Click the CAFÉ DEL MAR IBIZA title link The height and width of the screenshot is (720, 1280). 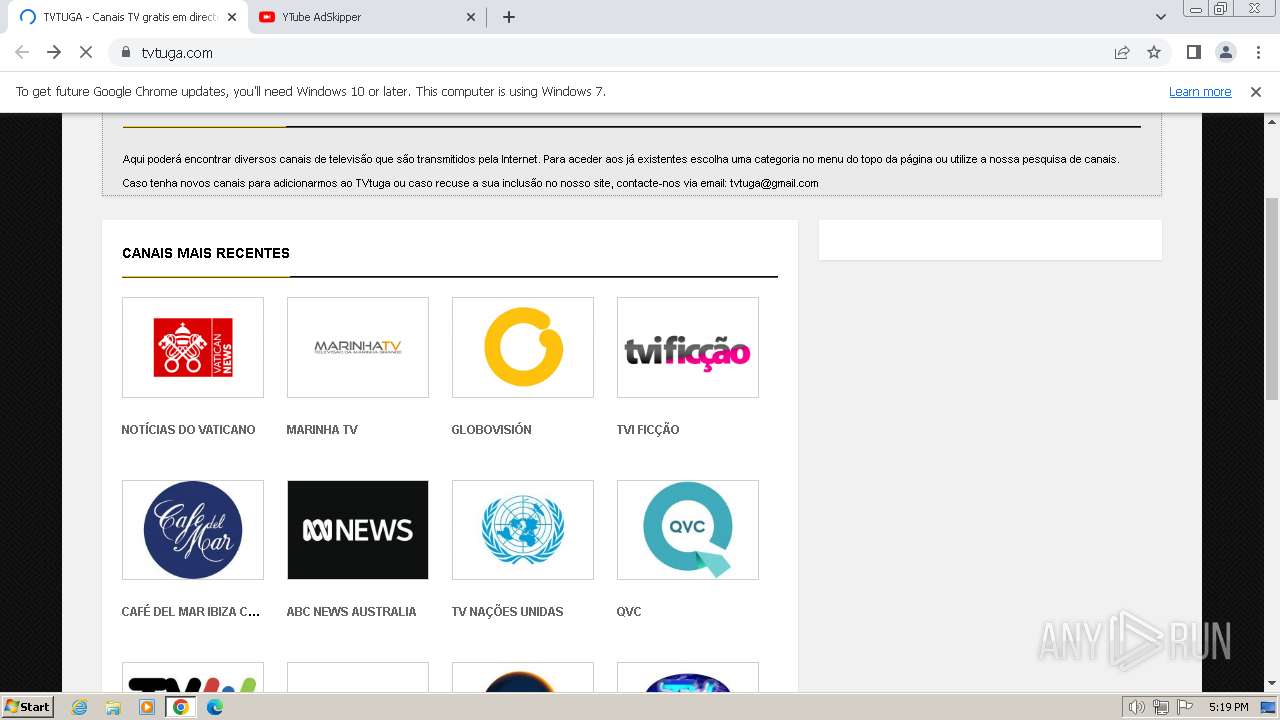(x=190, y=612)
